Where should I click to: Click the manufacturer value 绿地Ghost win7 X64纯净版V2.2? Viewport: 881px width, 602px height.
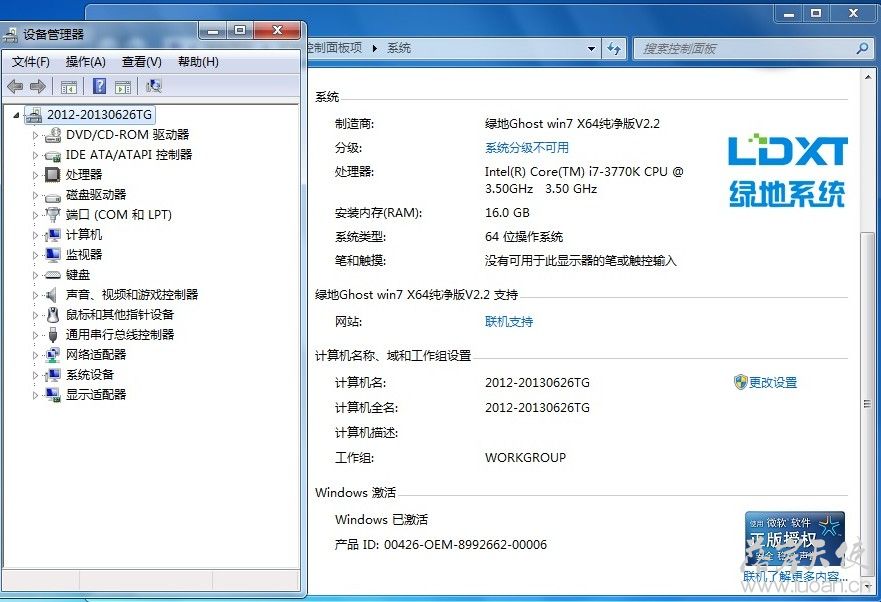(572, 124)
